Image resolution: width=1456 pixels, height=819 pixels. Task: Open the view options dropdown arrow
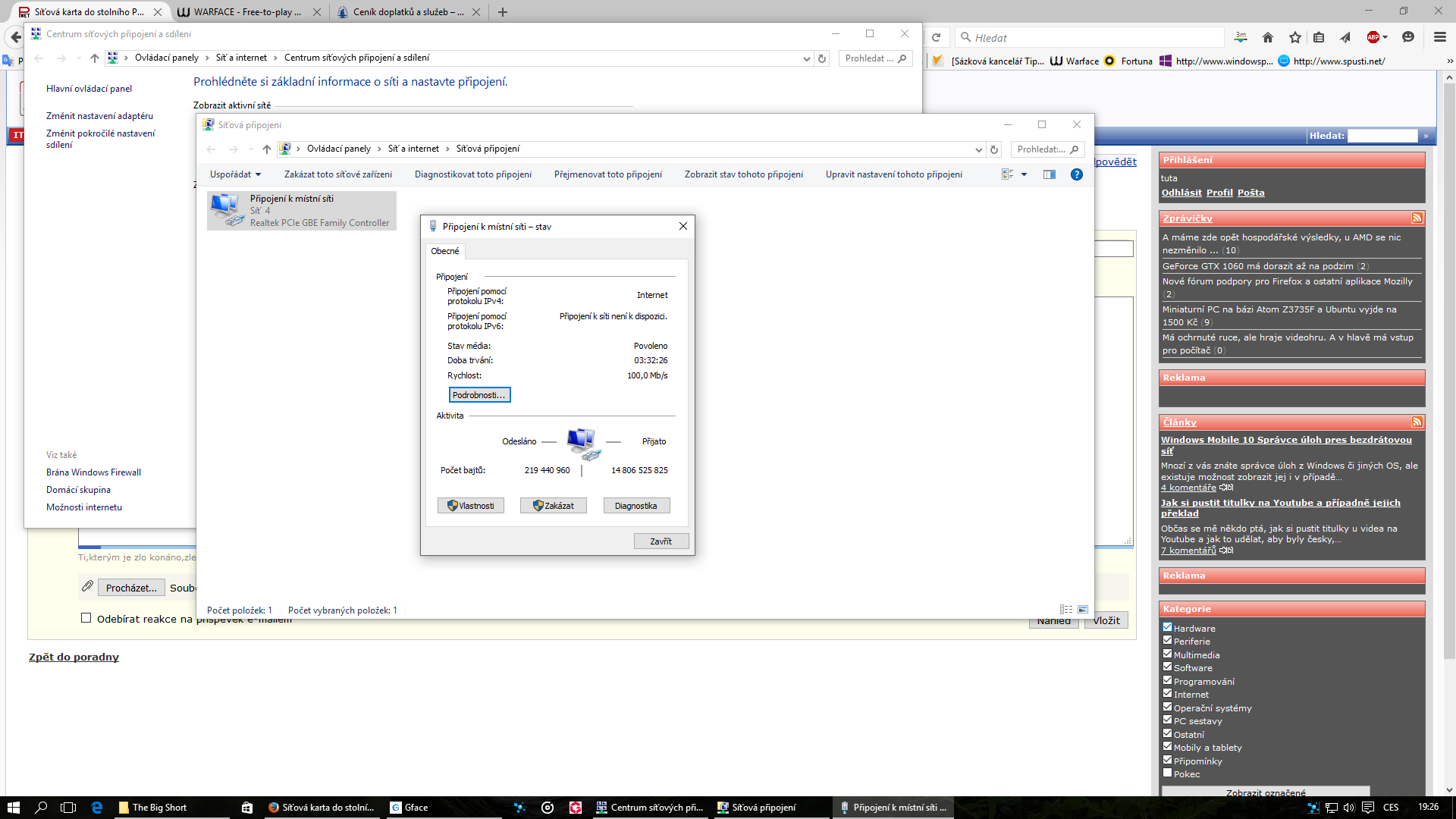pos(1024,174)
